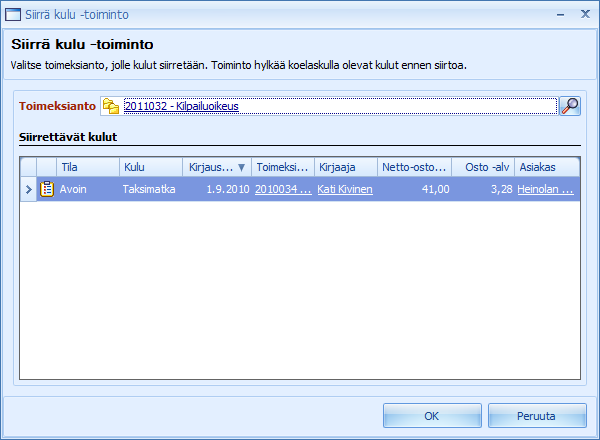The width and height of the screenshot is (600, 440).
Task: Click the Kirjaaja column header
Action: click(346, 167)
